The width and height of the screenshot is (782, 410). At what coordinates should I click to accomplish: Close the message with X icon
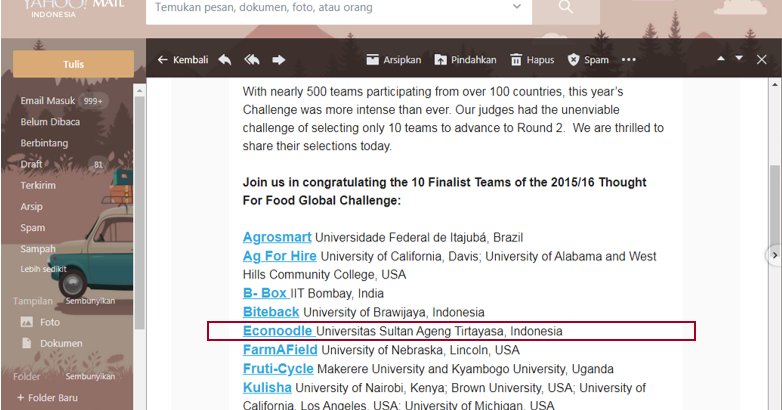[x=762, y=59]
